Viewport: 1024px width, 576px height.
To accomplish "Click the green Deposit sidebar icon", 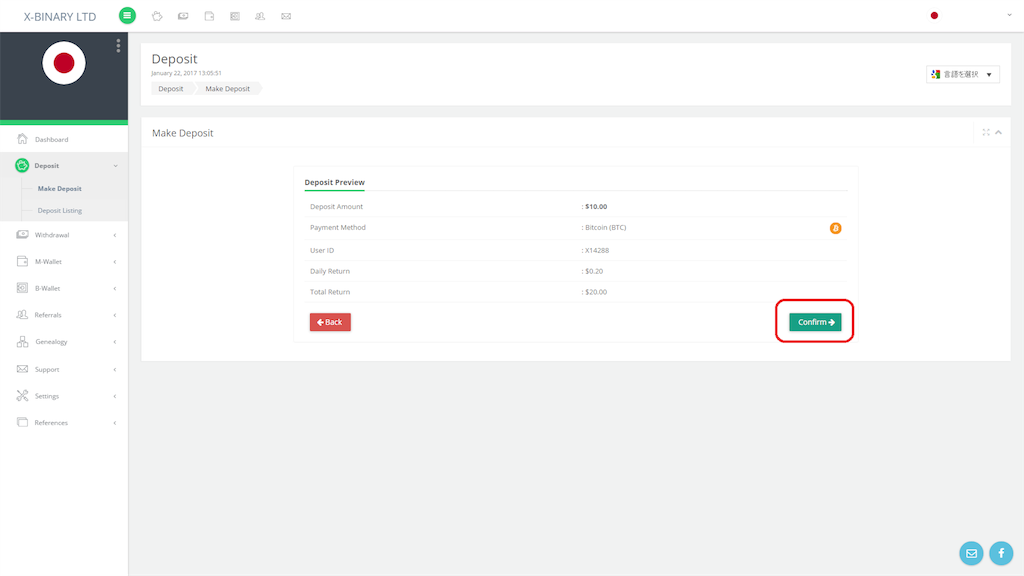I will coord(22,165).
